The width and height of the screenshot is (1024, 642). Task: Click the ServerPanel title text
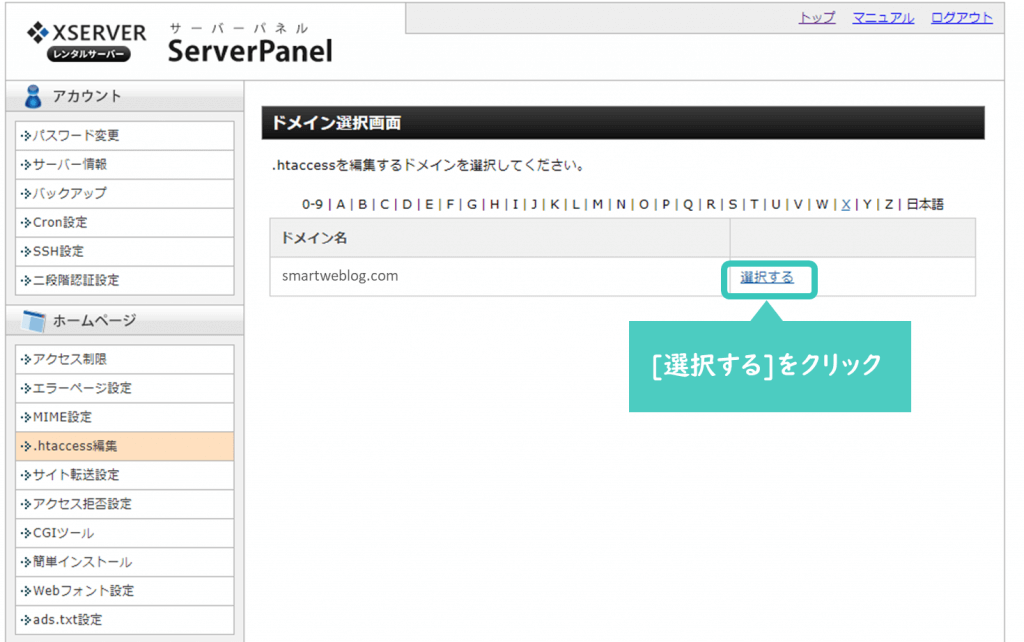[250, 51]
